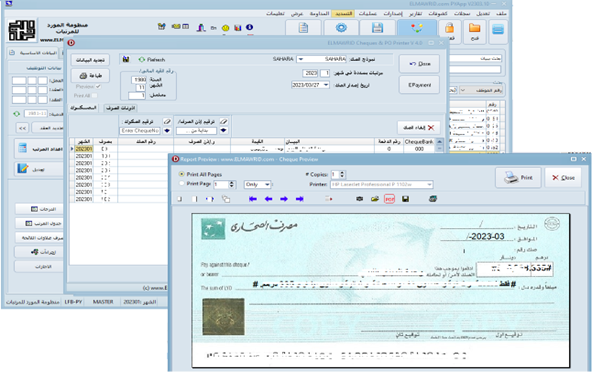The height and width of the screenshot is (372, 592).
Task: Click the whole page view icon in Report Preview
Action: point(194,199)
